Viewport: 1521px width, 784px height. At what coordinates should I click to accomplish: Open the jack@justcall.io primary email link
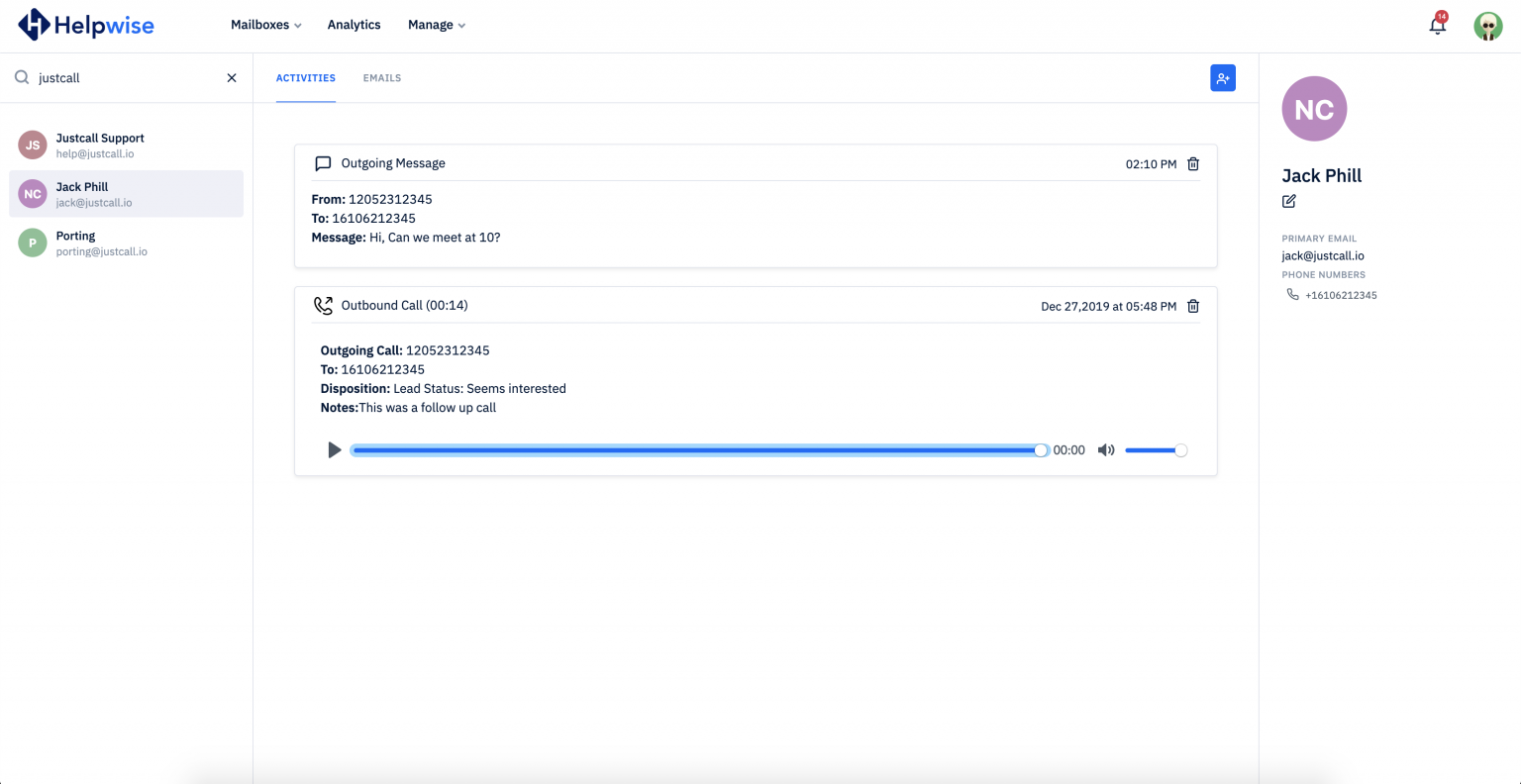[1323, 255]
